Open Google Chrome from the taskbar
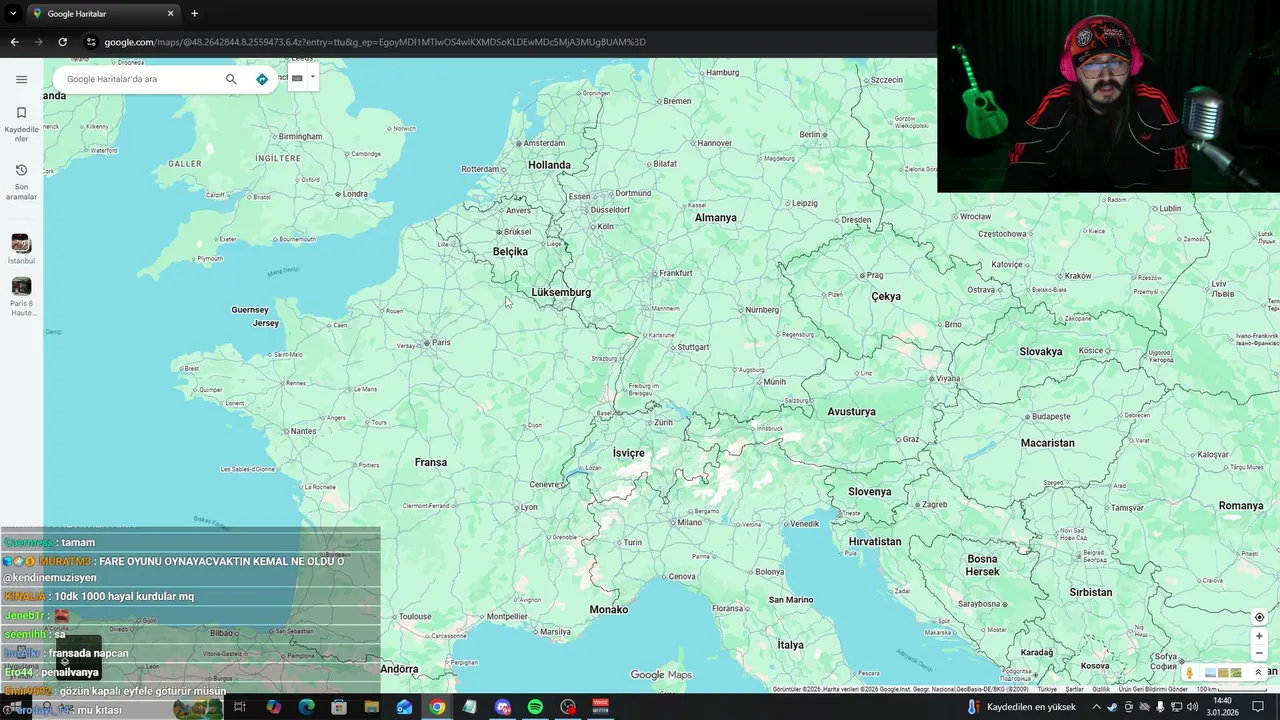 pyautogui.click(x=437, y=707)
